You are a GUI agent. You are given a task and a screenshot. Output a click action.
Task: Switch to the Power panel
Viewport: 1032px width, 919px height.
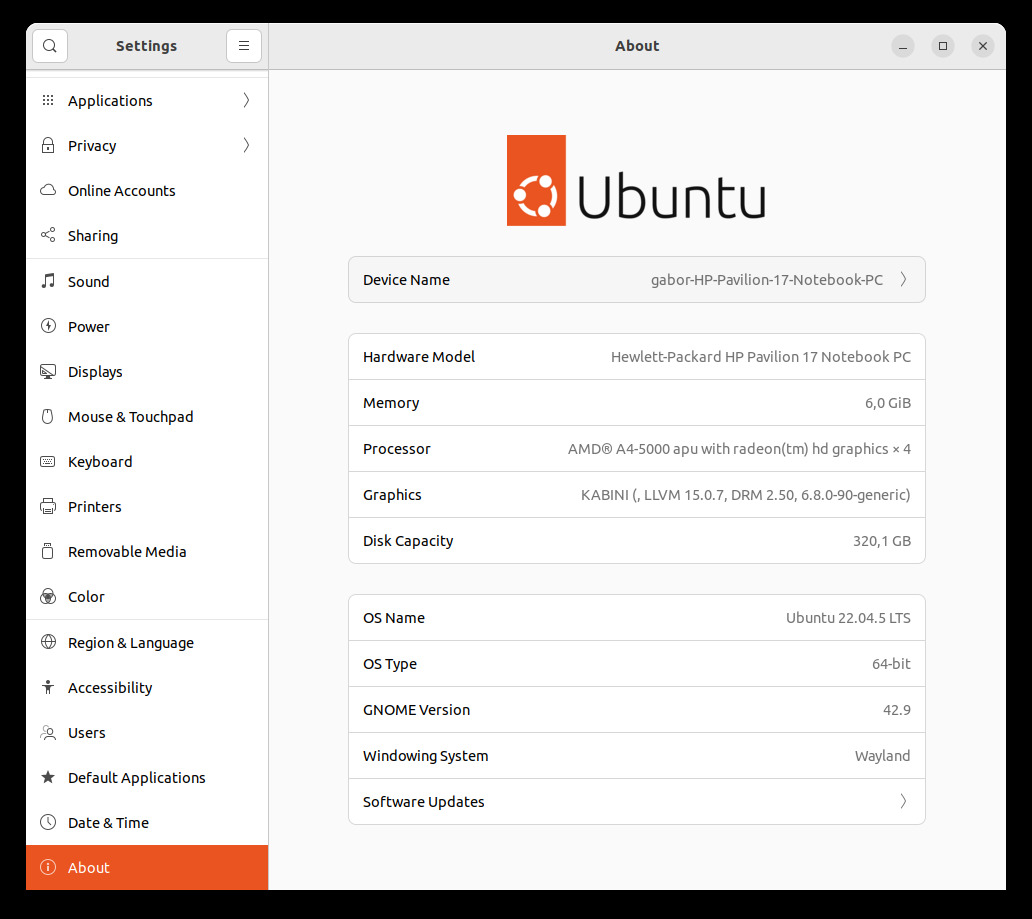click(147, 327)
